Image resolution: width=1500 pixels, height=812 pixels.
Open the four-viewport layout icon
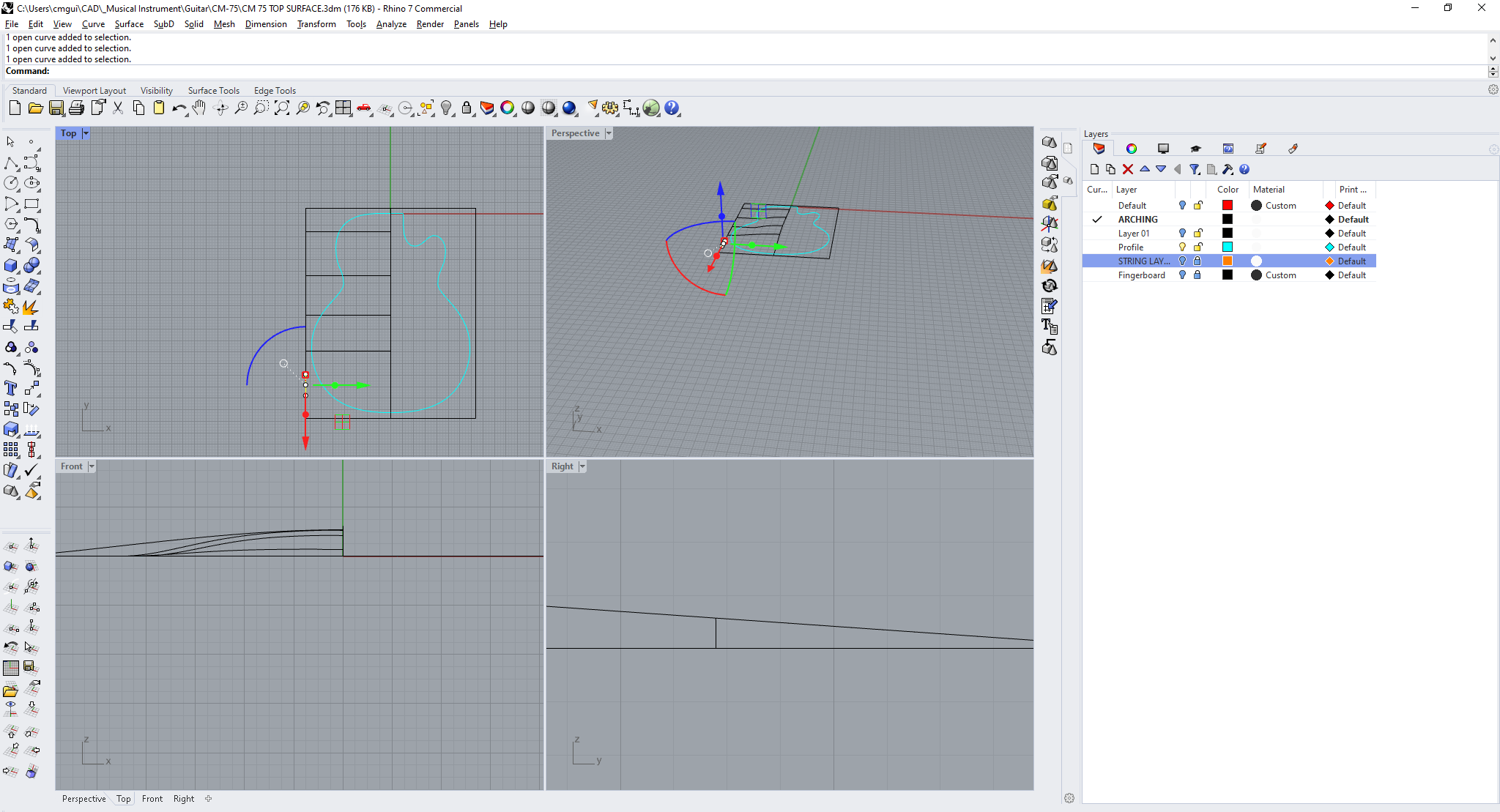343,108
